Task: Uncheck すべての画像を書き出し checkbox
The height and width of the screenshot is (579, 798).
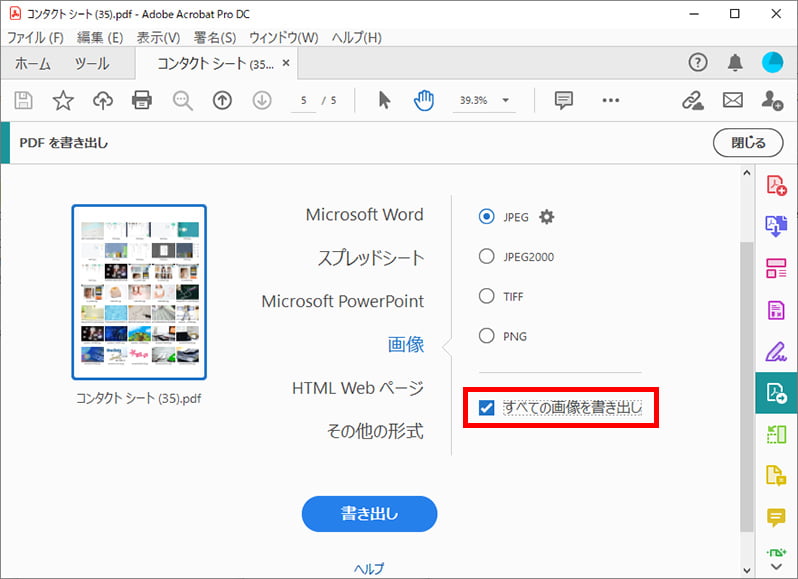Action: click(487, 407)
